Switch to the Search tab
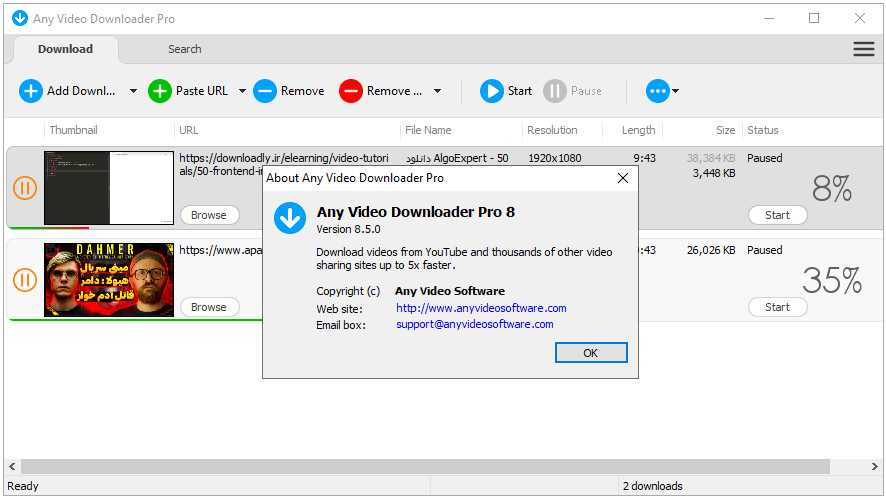This screenshot has width=886, height=499. (x=185, y=49)
